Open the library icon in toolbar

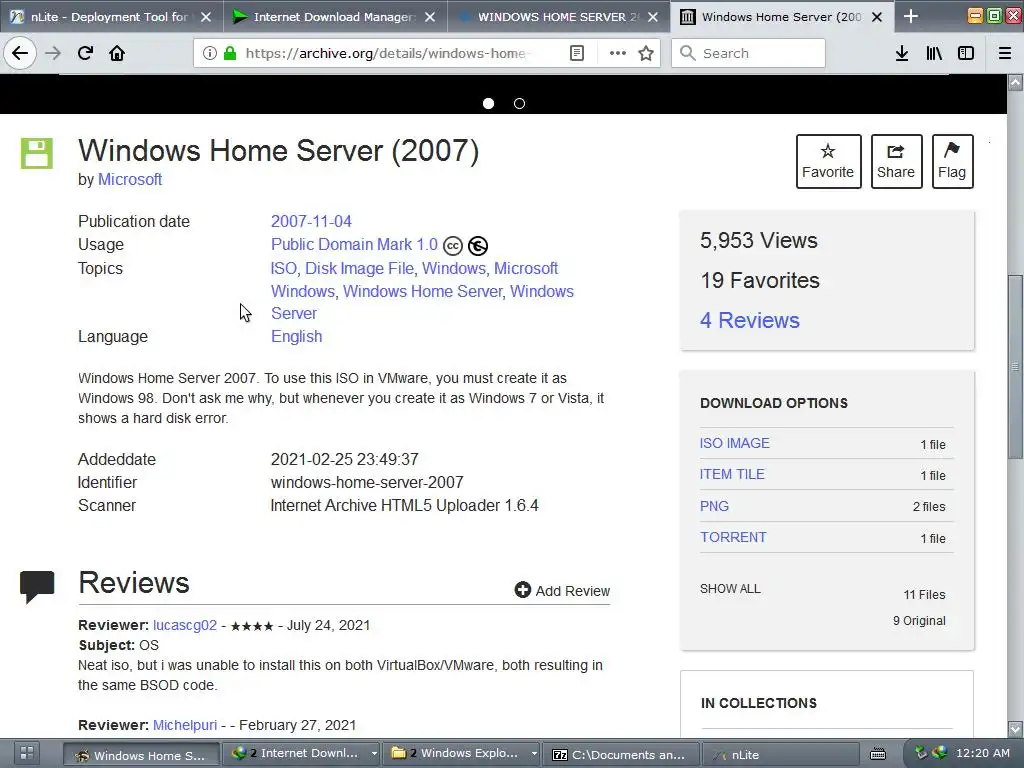(934, 53)
